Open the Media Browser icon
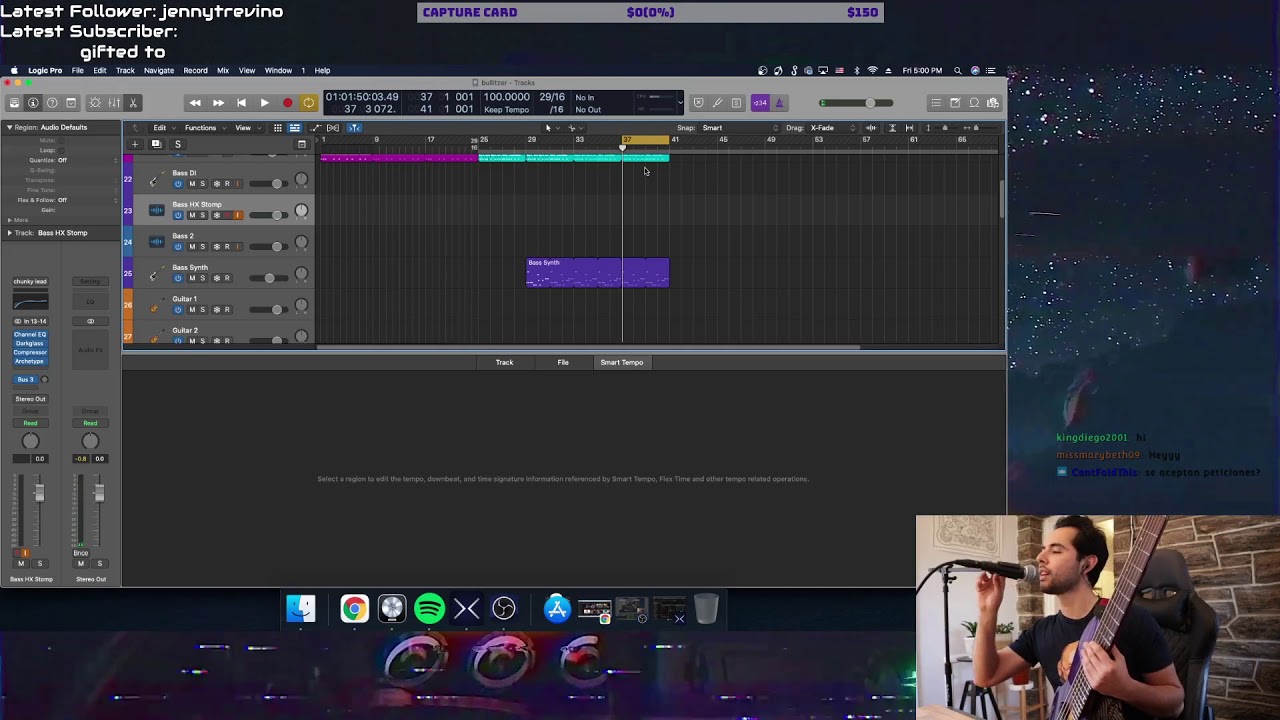Viewport: 1280px width, 720px height. [993, 103]
